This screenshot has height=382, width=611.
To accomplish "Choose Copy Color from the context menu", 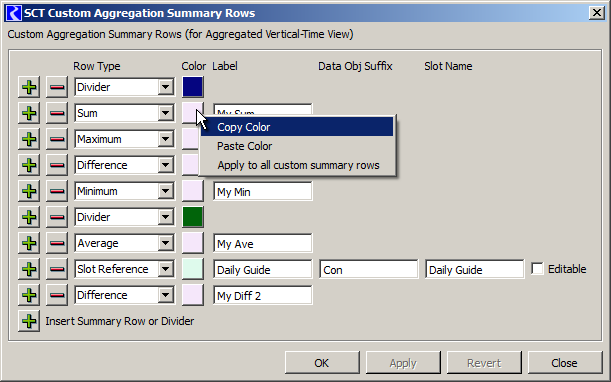I will (x=297, y=127).
